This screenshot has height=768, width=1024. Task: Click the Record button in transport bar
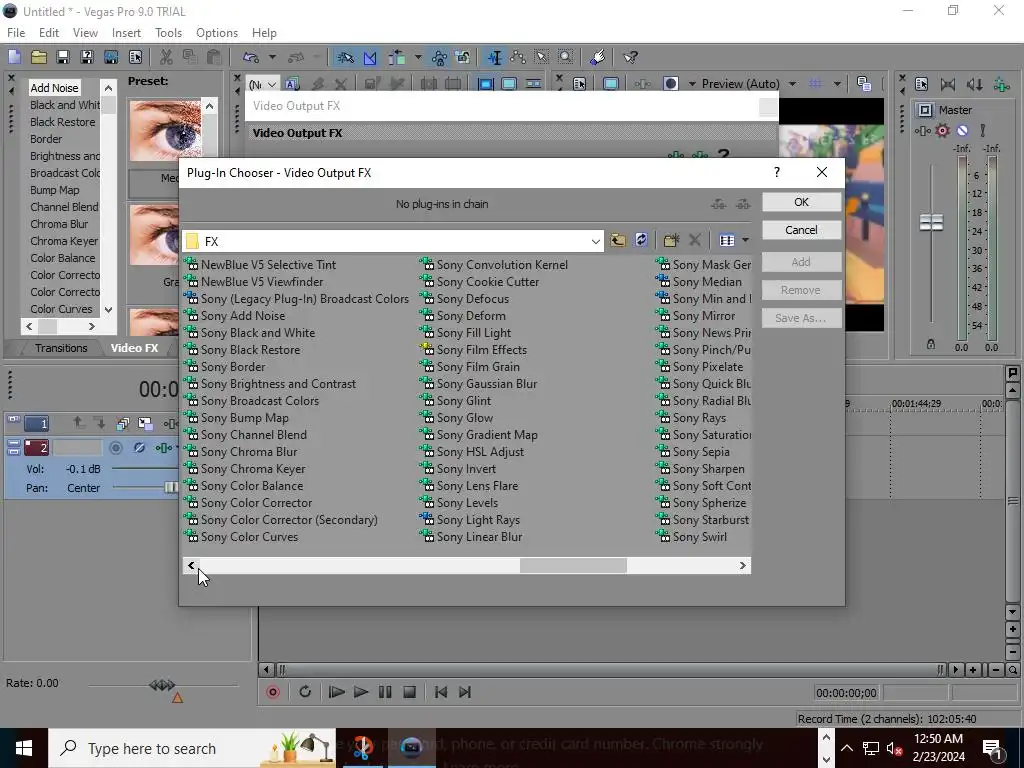click(273, 692)
